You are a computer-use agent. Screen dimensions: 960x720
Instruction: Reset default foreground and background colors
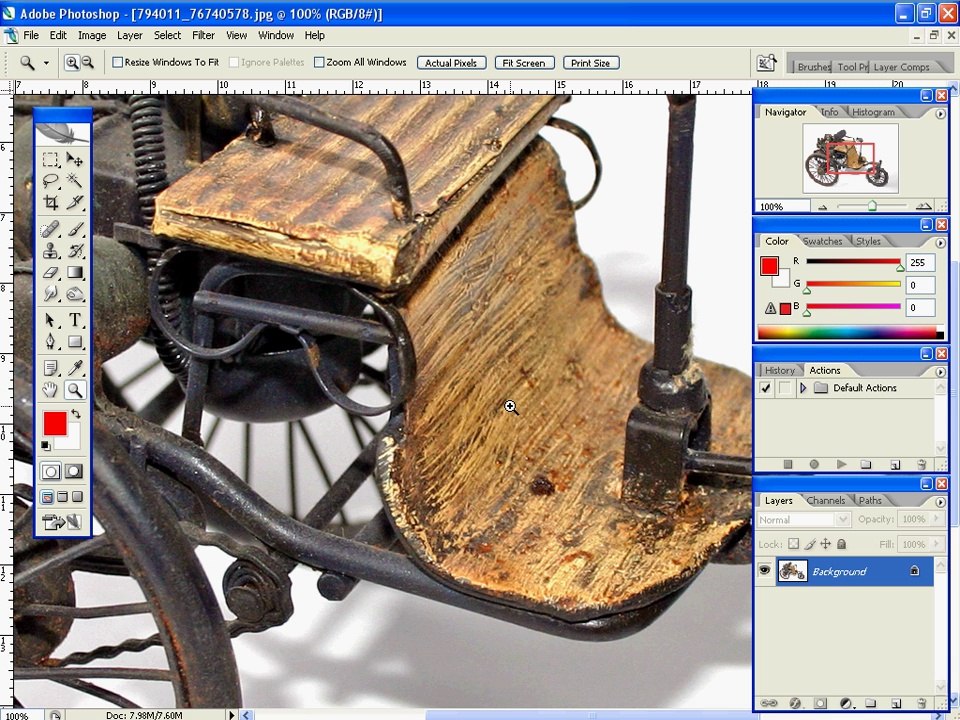[x=46, y=445]
